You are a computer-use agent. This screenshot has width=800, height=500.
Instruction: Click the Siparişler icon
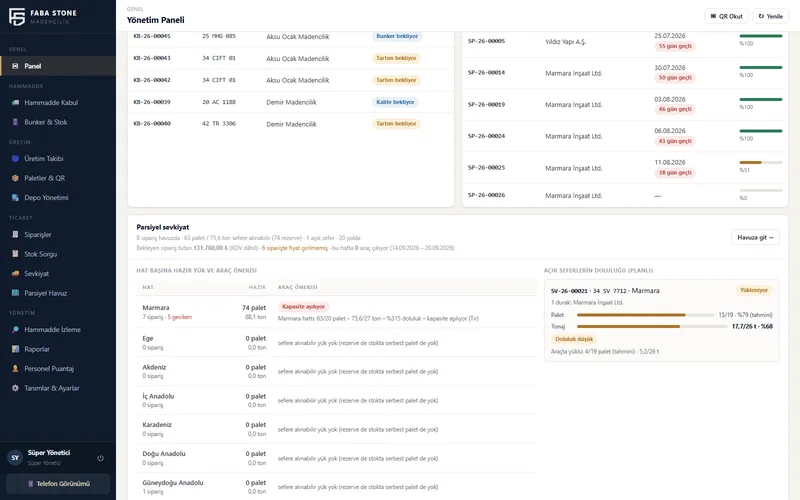coord(15,235)
